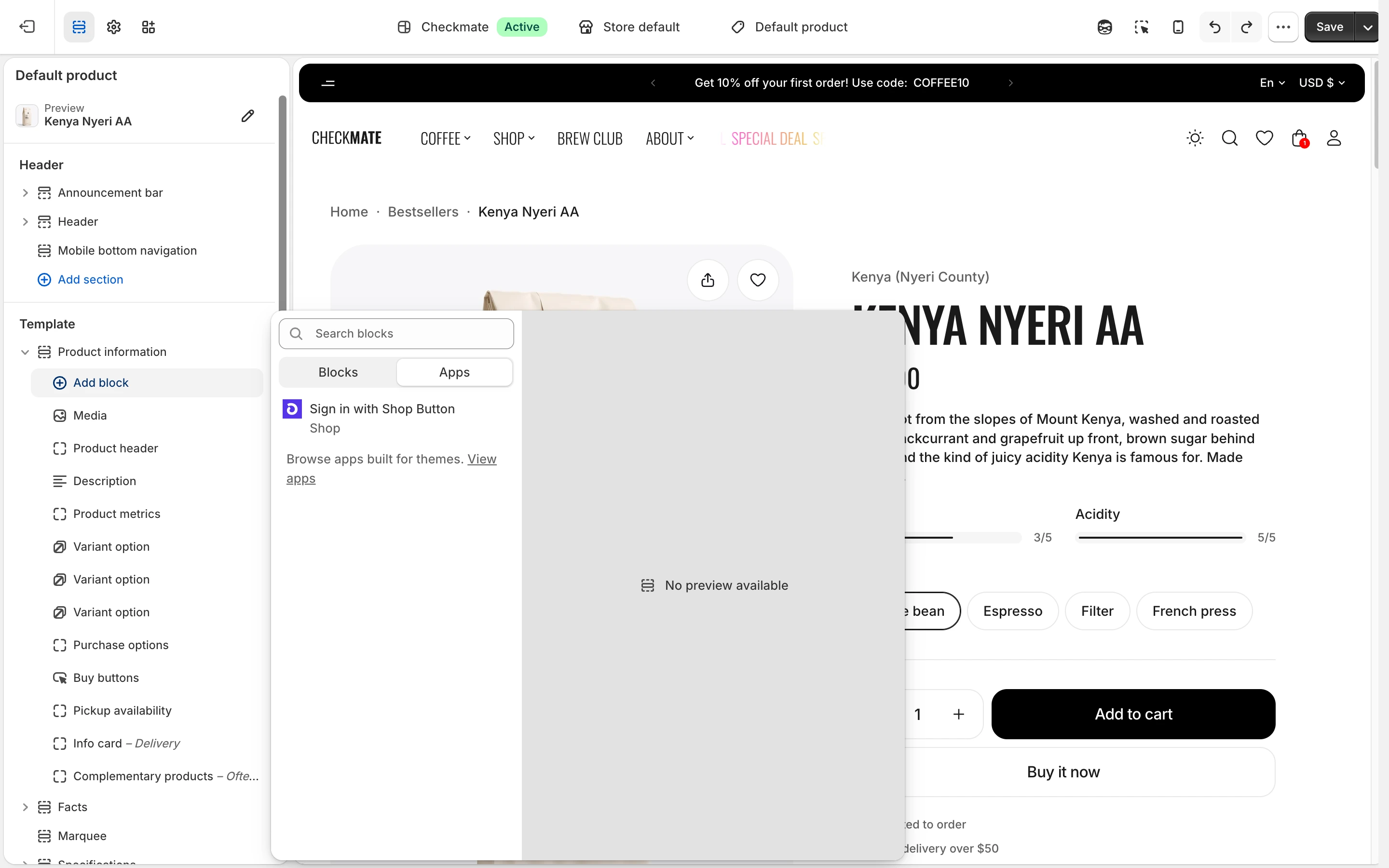The width and height of the screenshot is (1389, 868).
Task: Click the Add to cart button
Action: [1133, 714]
